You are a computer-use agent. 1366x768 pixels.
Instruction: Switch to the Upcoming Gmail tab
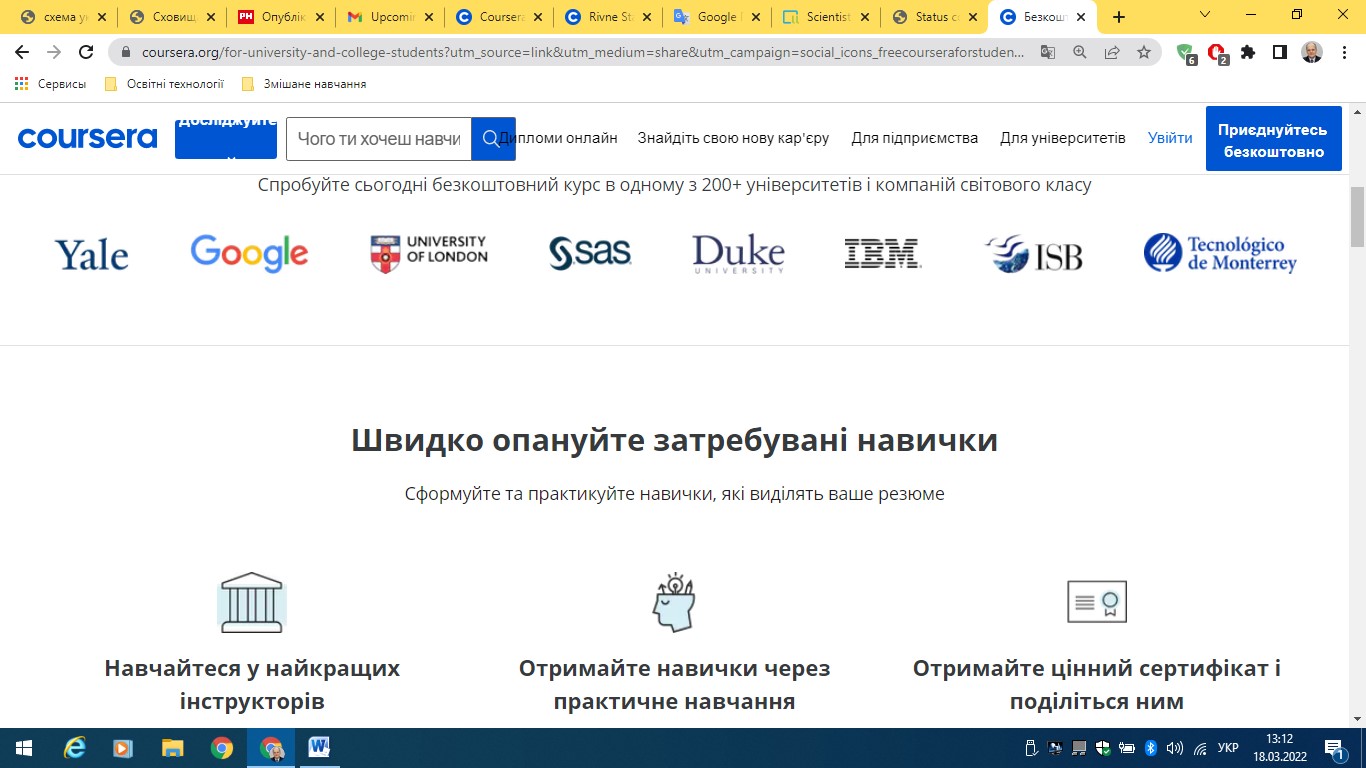(389, 17)
